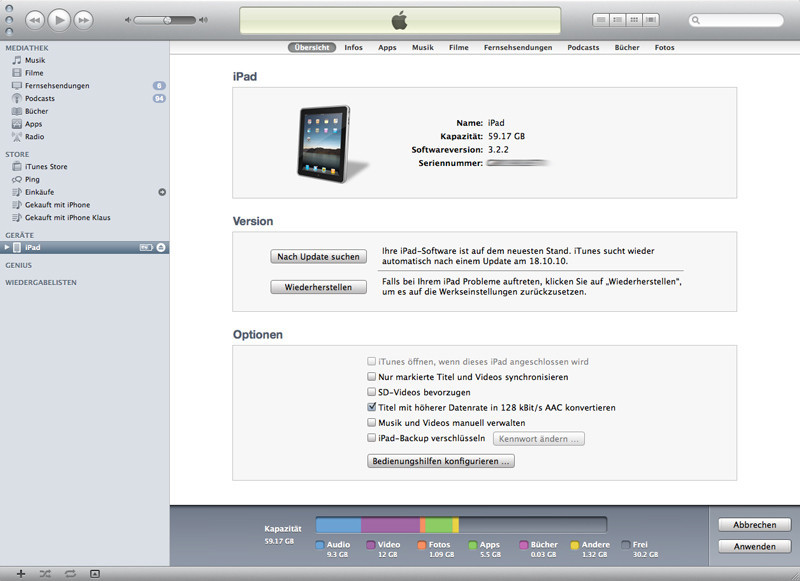This screenshot has height=581, width=800.
Task: Click the Audio legend color swatch
Action: click(x=320, y=545)
